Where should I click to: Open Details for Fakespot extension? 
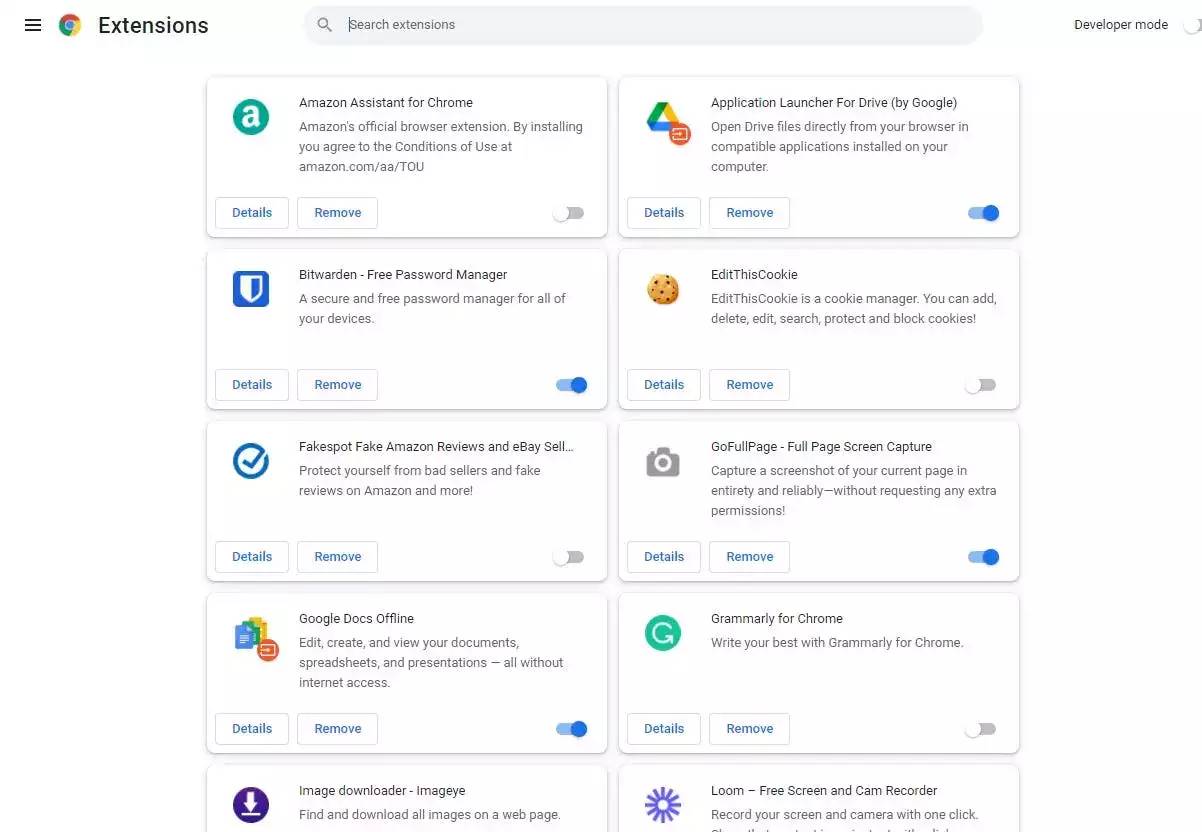point(252,557)
